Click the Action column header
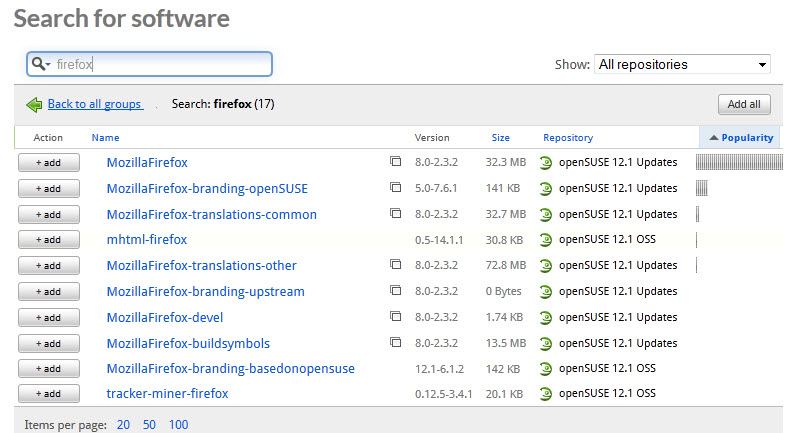788x433 pixels. 48,138
